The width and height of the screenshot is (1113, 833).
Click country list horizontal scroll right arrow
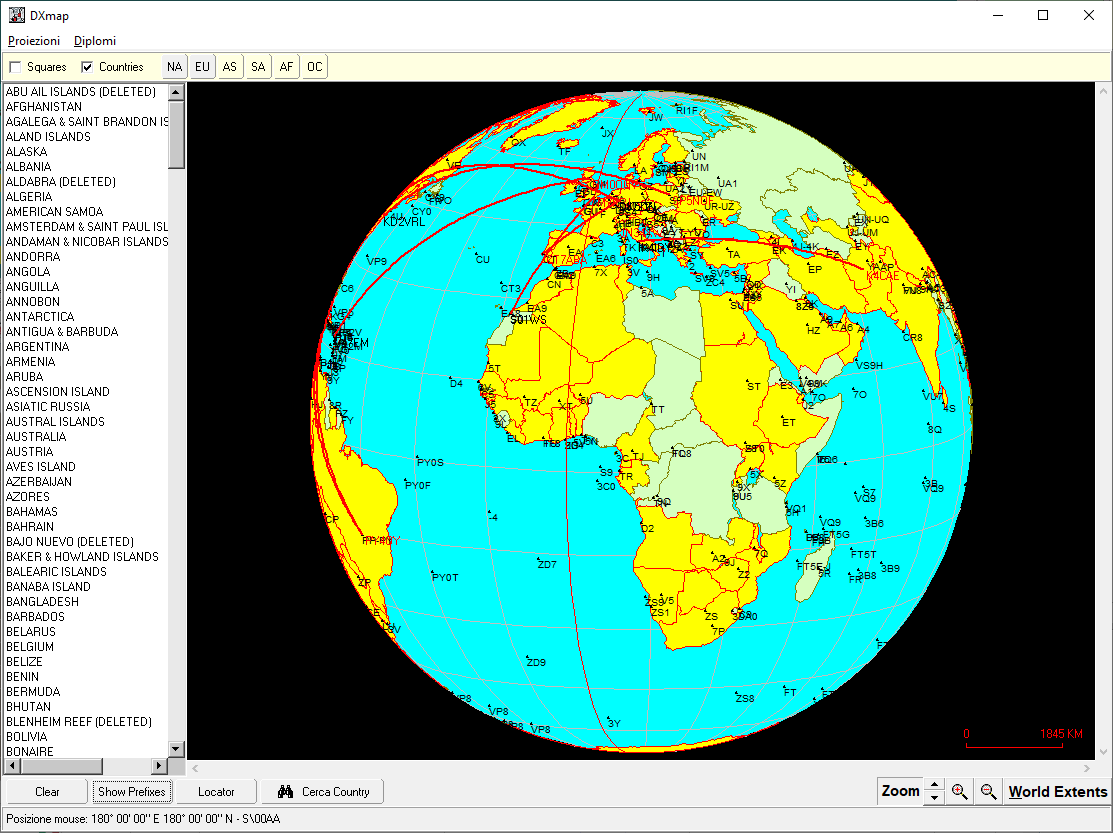pos(160,766)
